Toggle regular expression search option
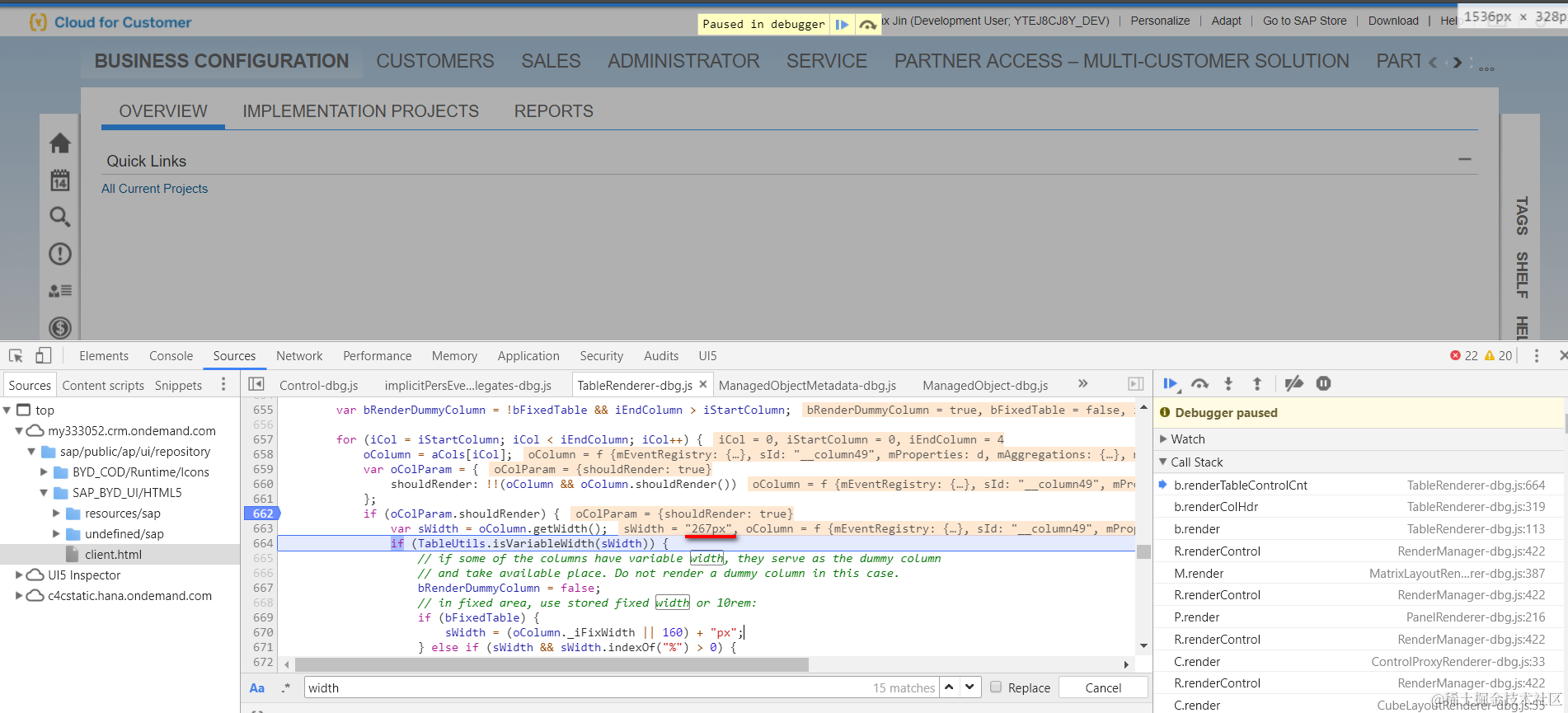This screenshot has width=1568, height=713. 286,687
